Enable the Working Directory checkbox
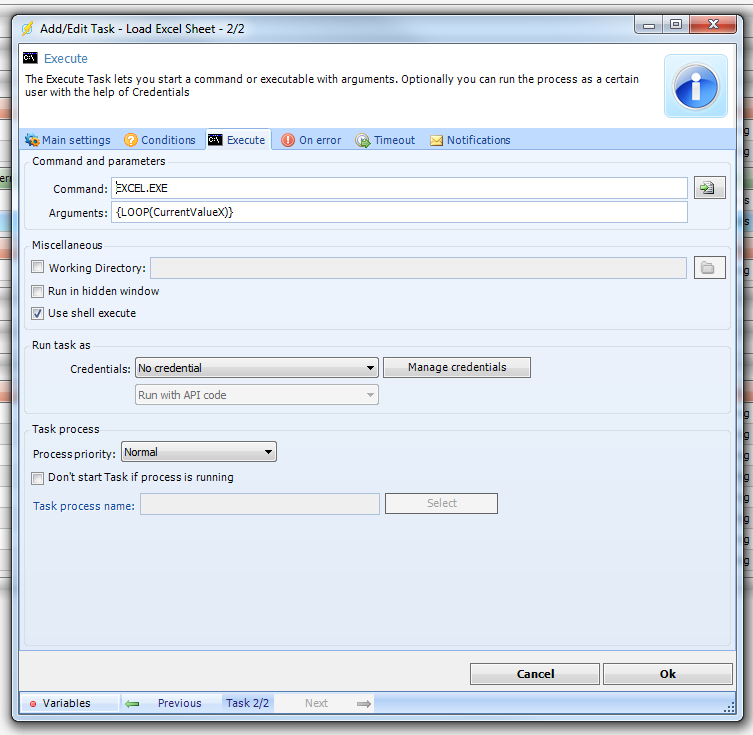 tap(38, 268)
